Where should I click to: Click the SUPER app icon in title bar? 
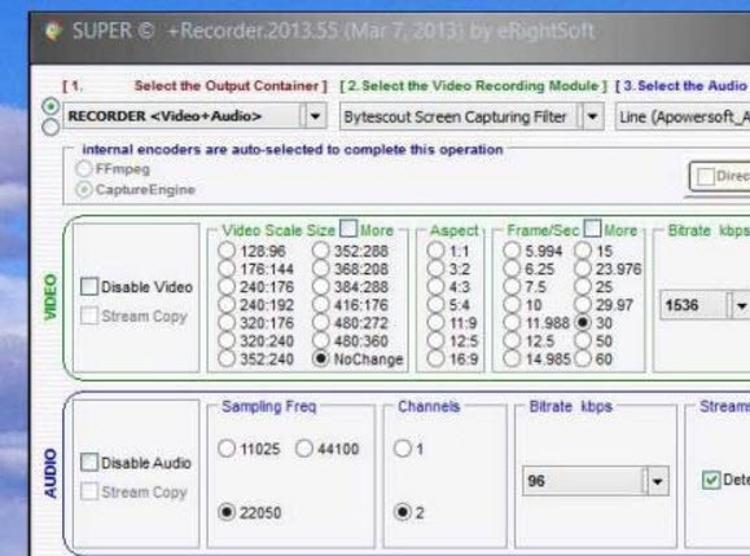click(53, 31)
